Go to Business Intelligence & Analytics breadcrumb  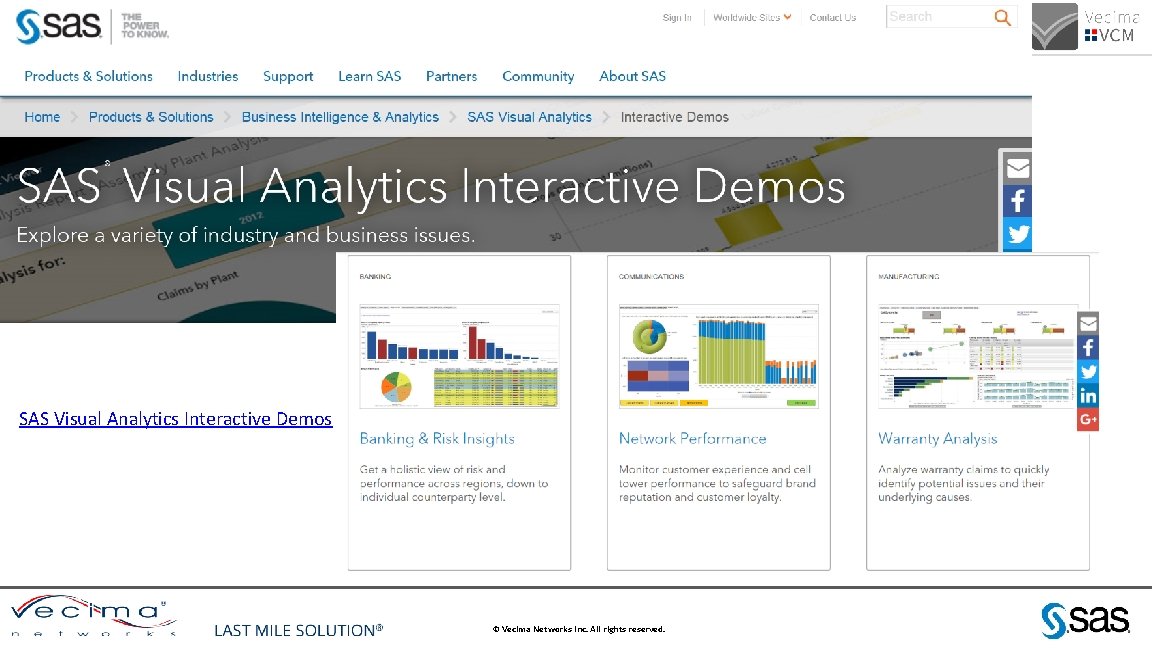[x=340, y=117]
